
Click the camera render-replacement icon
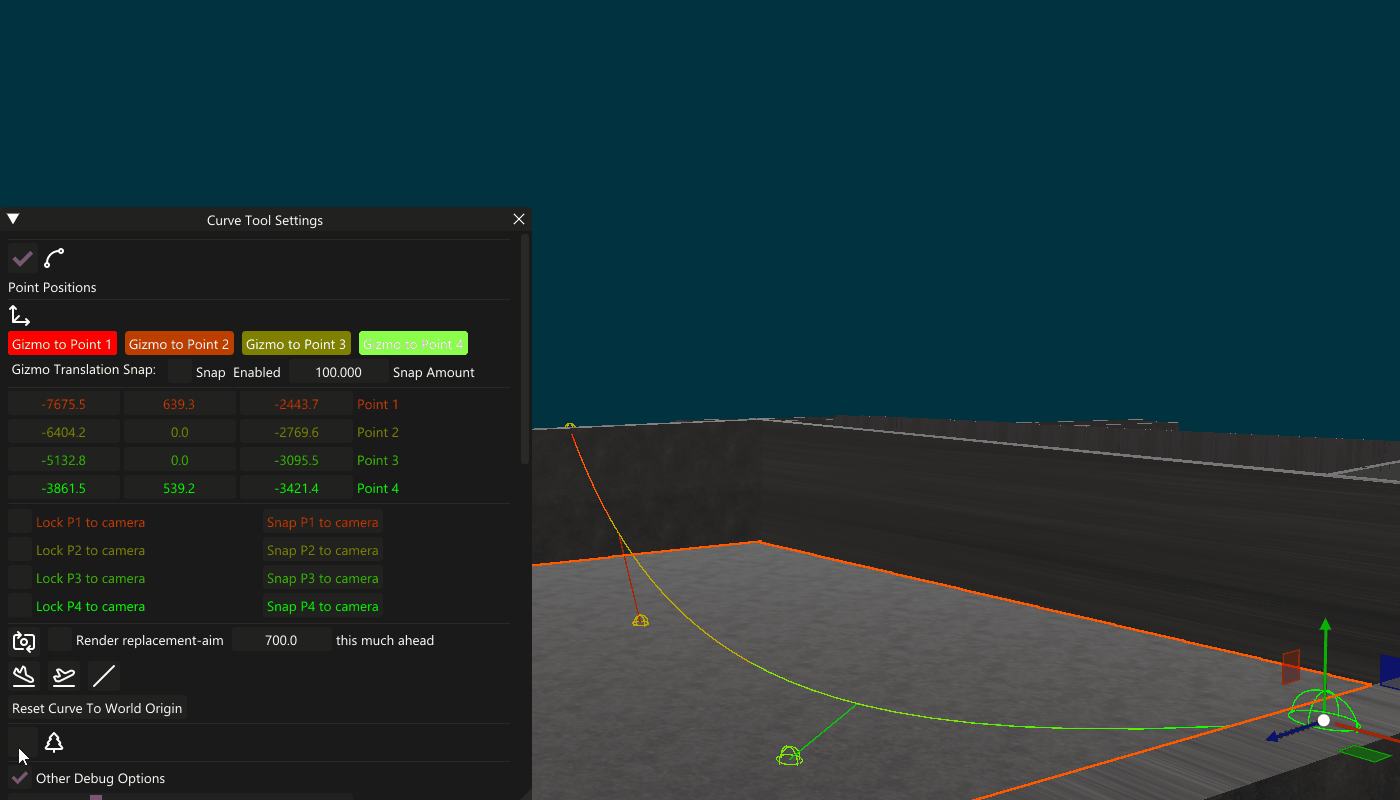coord(24,640)
